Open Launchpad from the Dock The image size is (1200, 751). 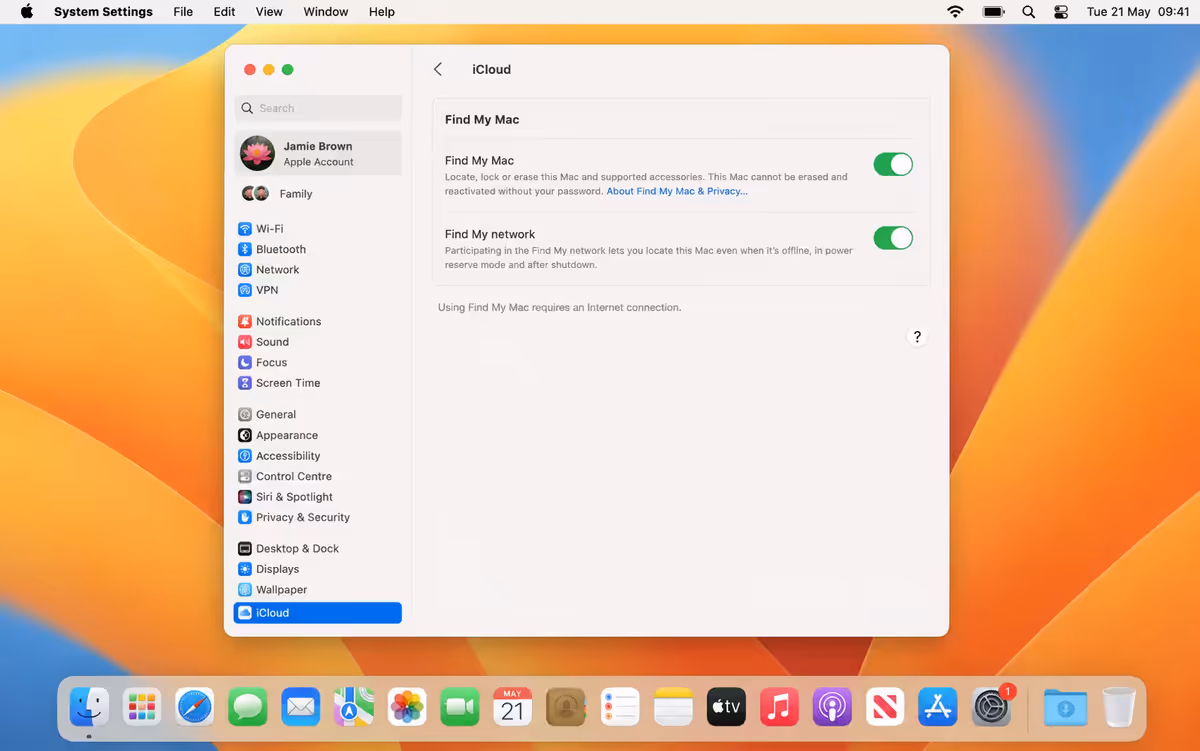coord(142,707)
